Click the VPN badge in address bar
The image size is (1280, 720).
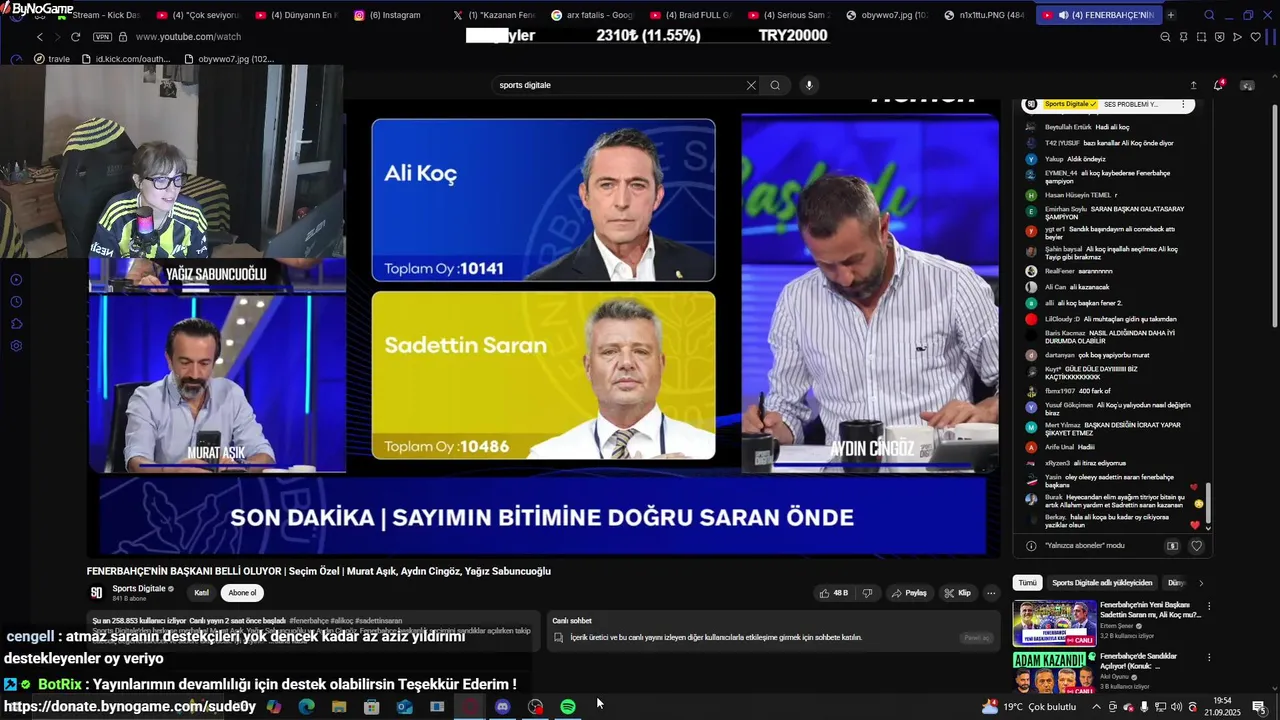102,37
